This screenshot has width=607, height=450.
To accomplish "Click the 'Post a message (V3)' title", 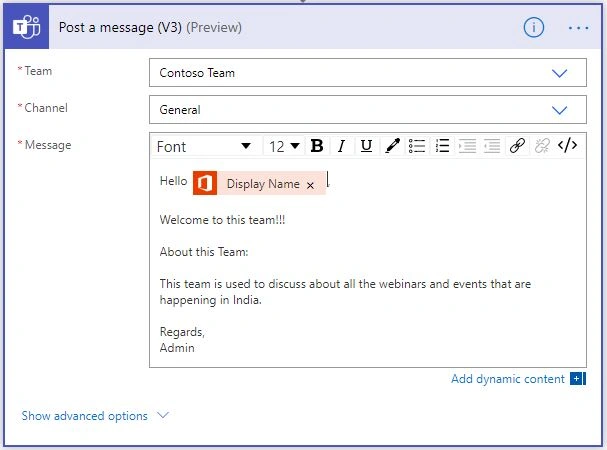I will pos(120,27).
